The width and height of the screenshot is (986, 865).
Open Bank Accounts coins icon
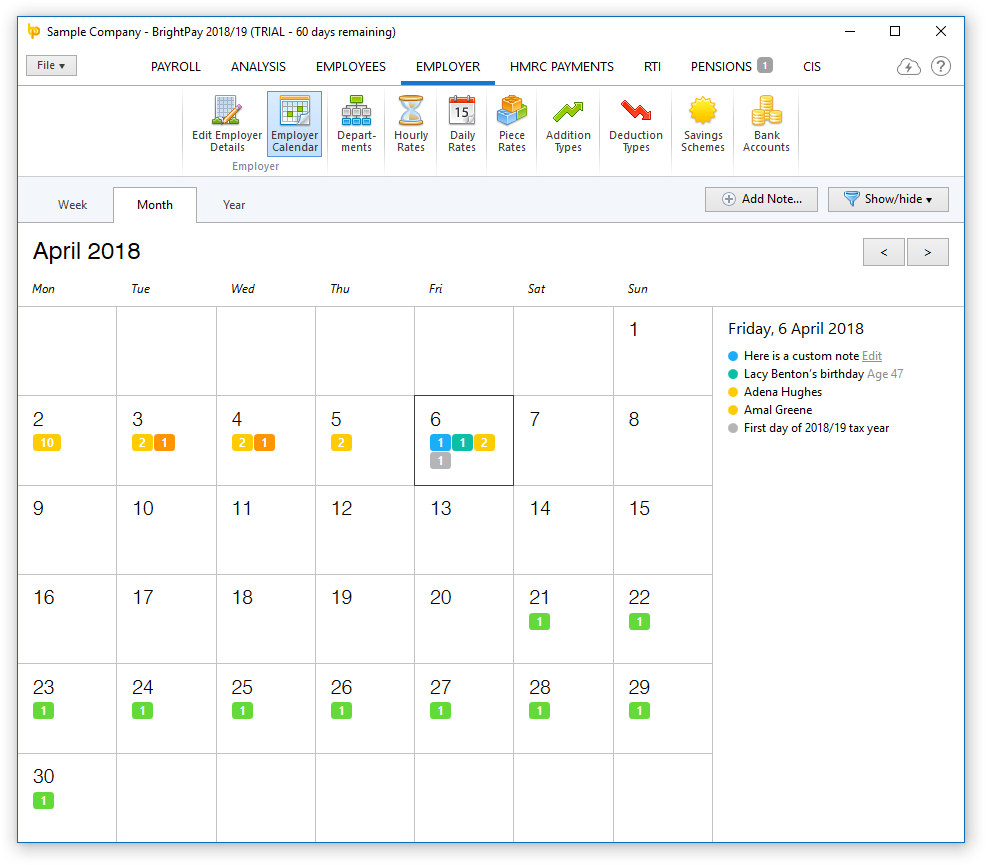tap(766, 124)
